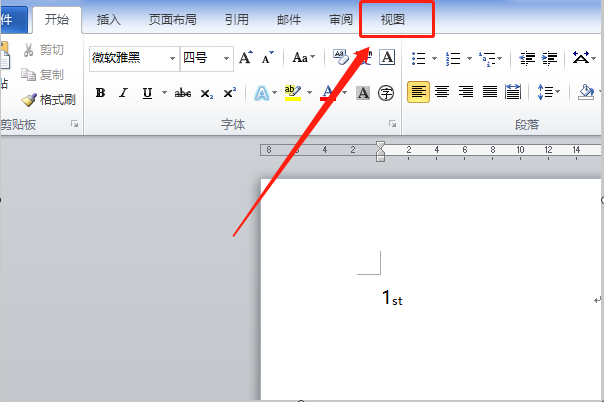Open the 邮件 tab

tap(289, 19)
